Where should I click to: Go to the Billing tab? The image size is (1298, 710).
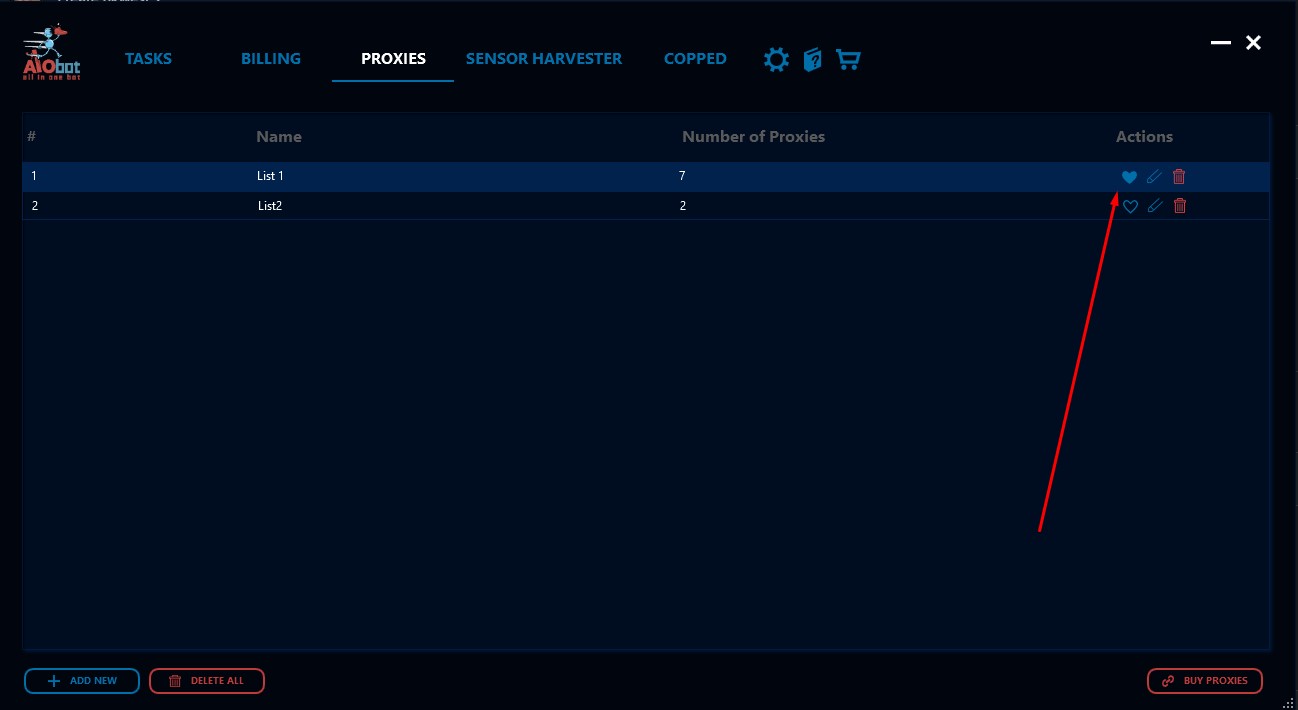(x=271, y=59)
